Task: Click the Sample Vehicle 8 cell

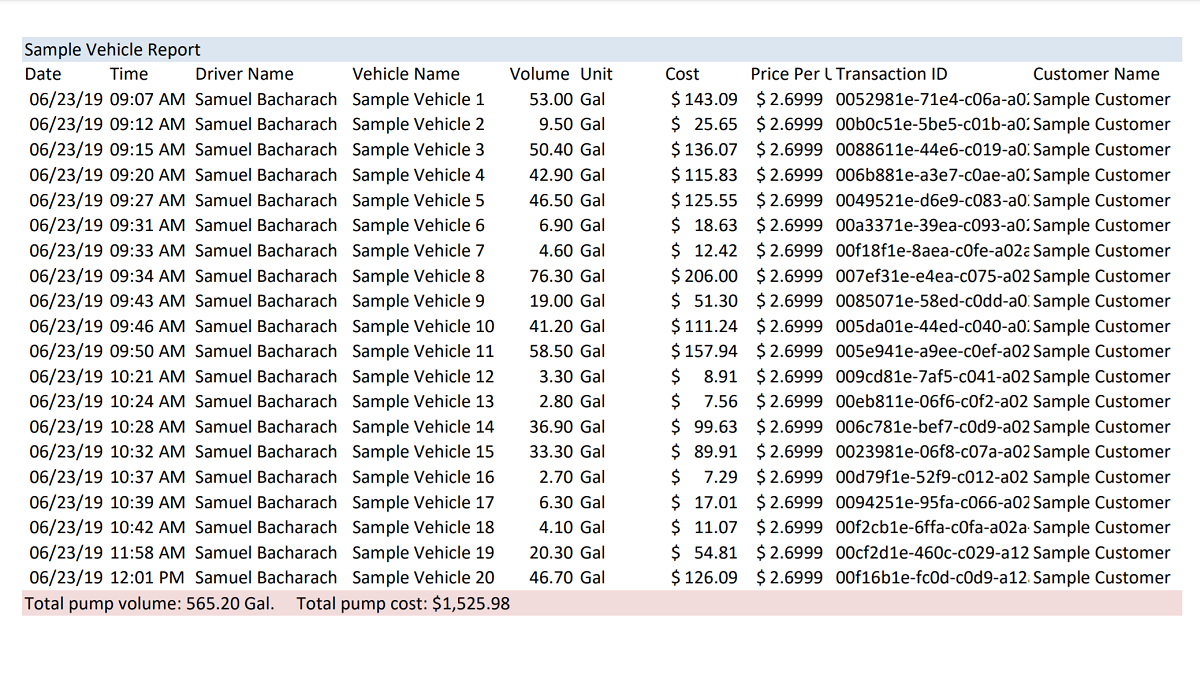Action: click(418, 276)
